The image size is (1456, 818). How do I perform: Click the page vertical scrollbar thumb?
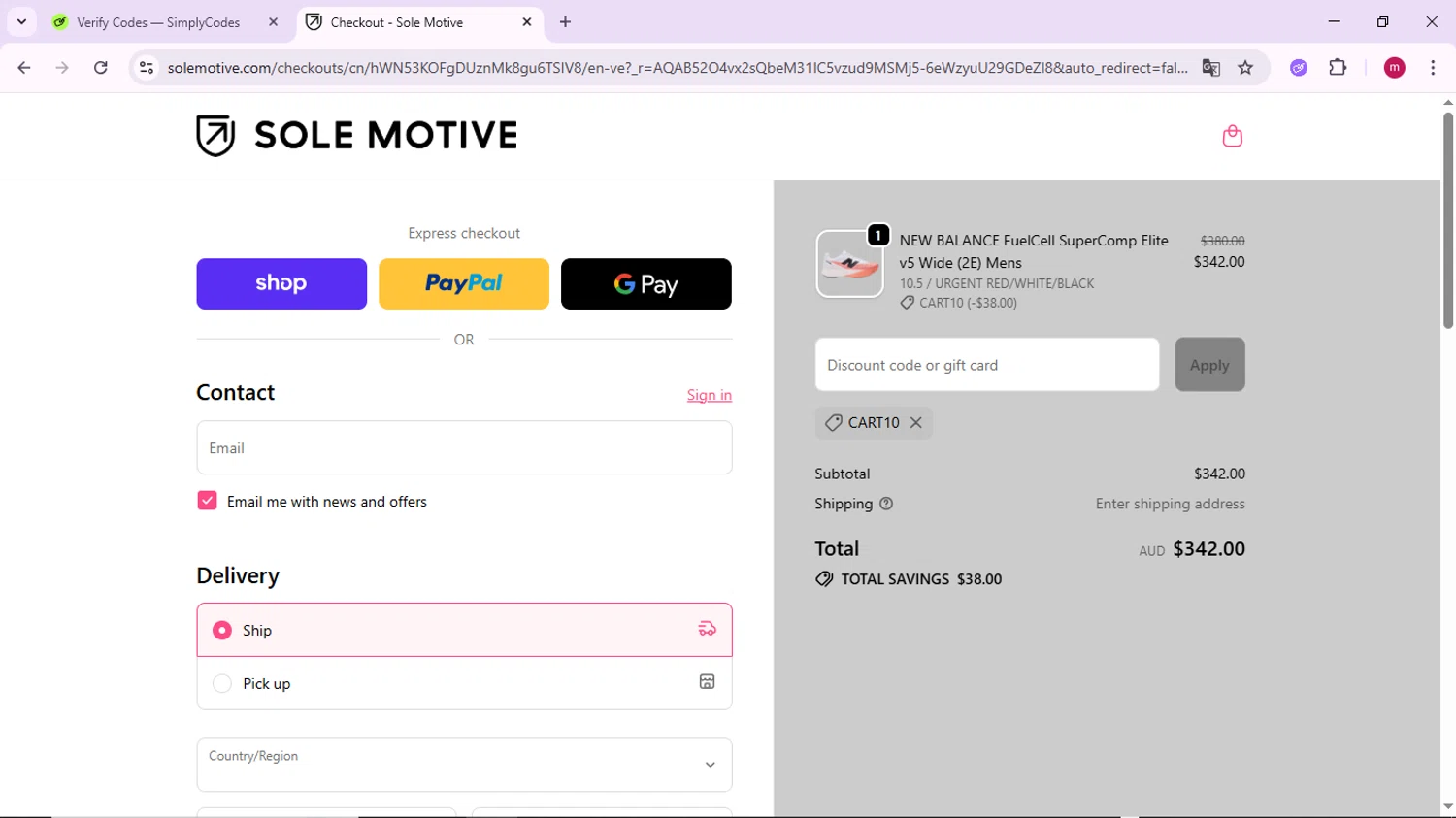(1448, 220)
